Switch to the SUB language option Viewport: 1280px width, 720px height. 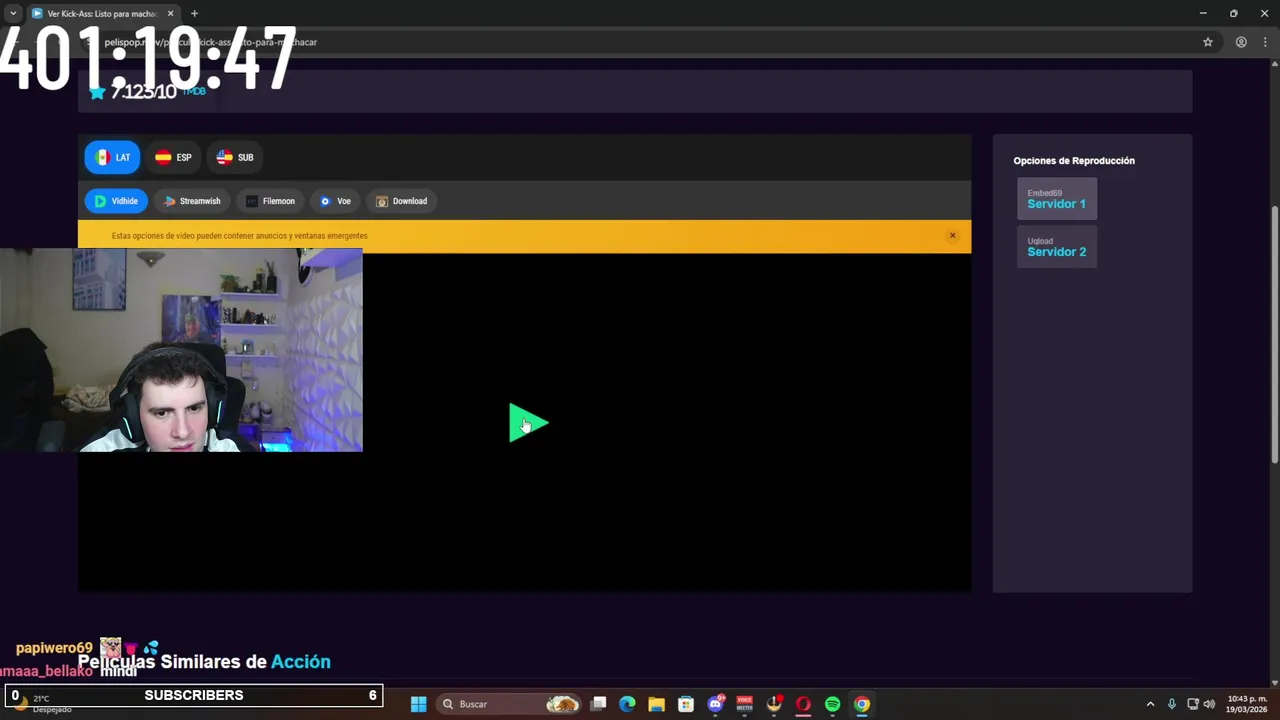(x=235, y=157)
